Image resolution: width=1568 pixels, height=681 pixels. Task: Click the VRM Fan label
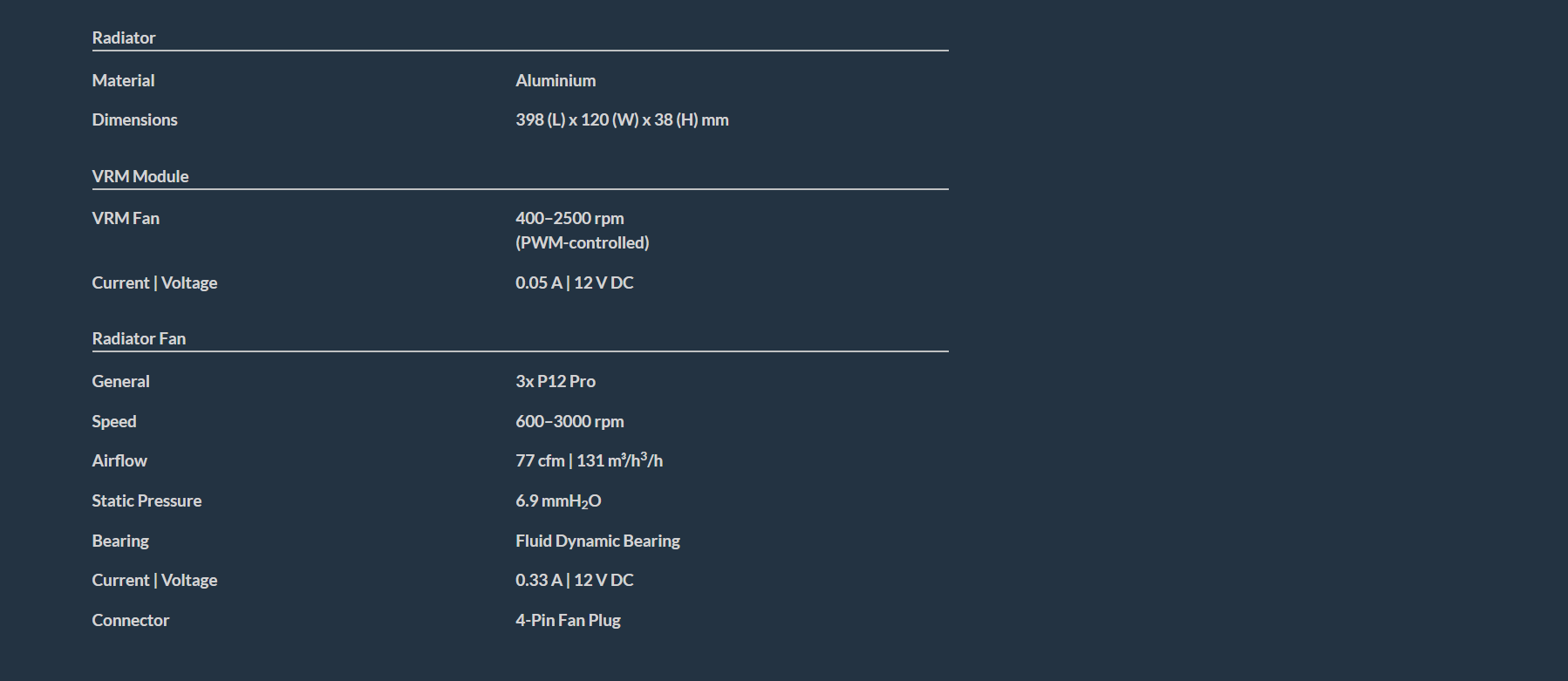click(126, 218)
